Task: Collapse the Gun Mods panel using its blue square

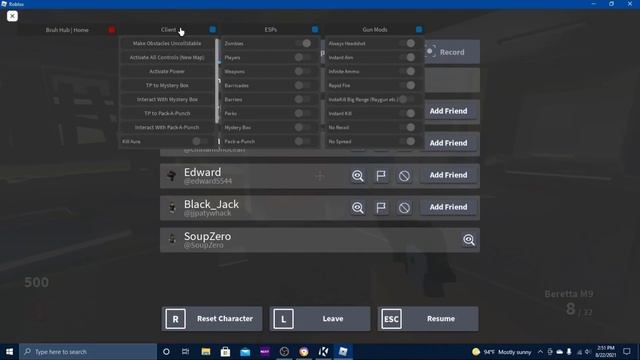Action: (419, 29)
